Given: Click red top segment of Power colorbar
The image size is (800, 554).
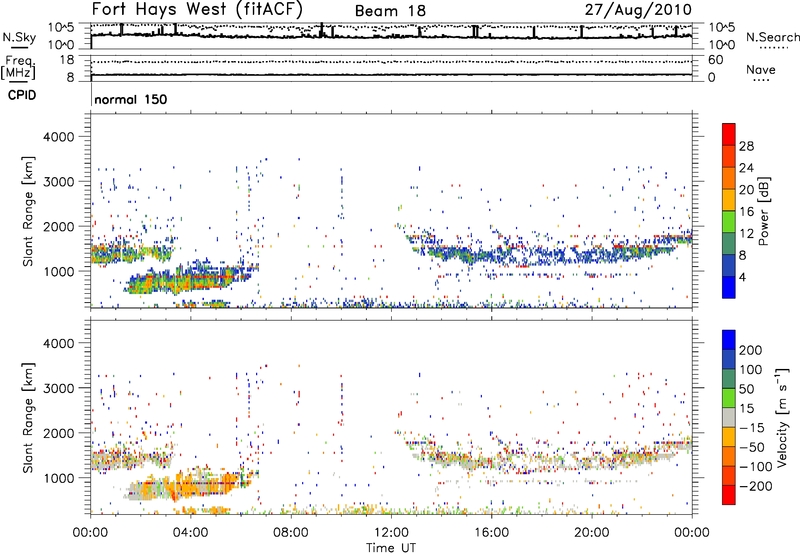Looking at the screenshot, I should (729, 135).
